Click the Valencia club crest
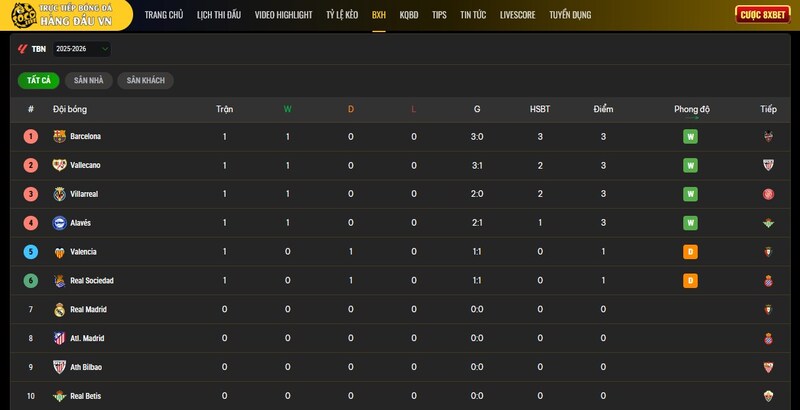Viewport: 800px width, 410px height. tap(60, 252)
